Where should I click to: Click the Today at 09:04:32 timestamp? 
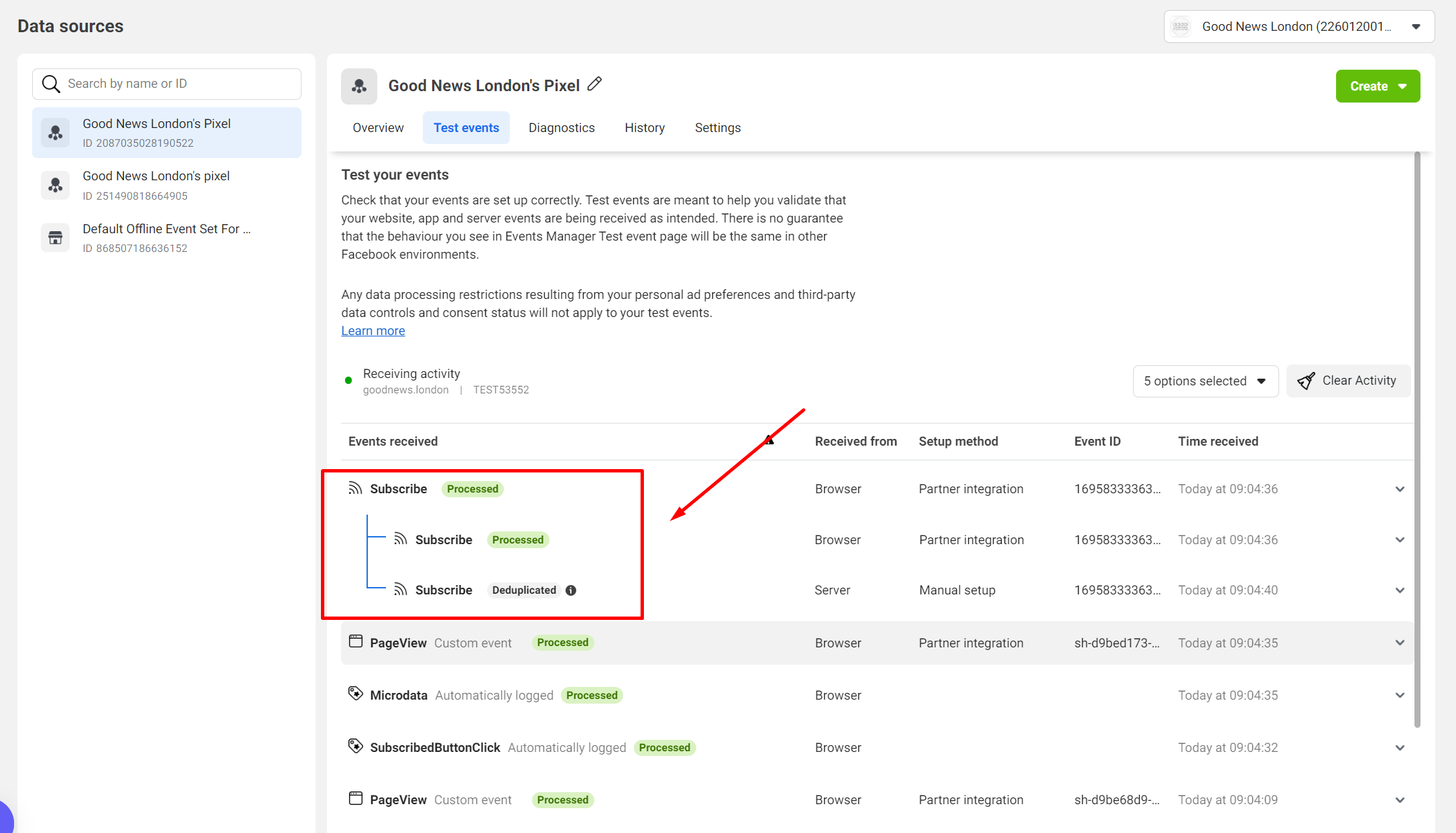(x=1228, y=747)
